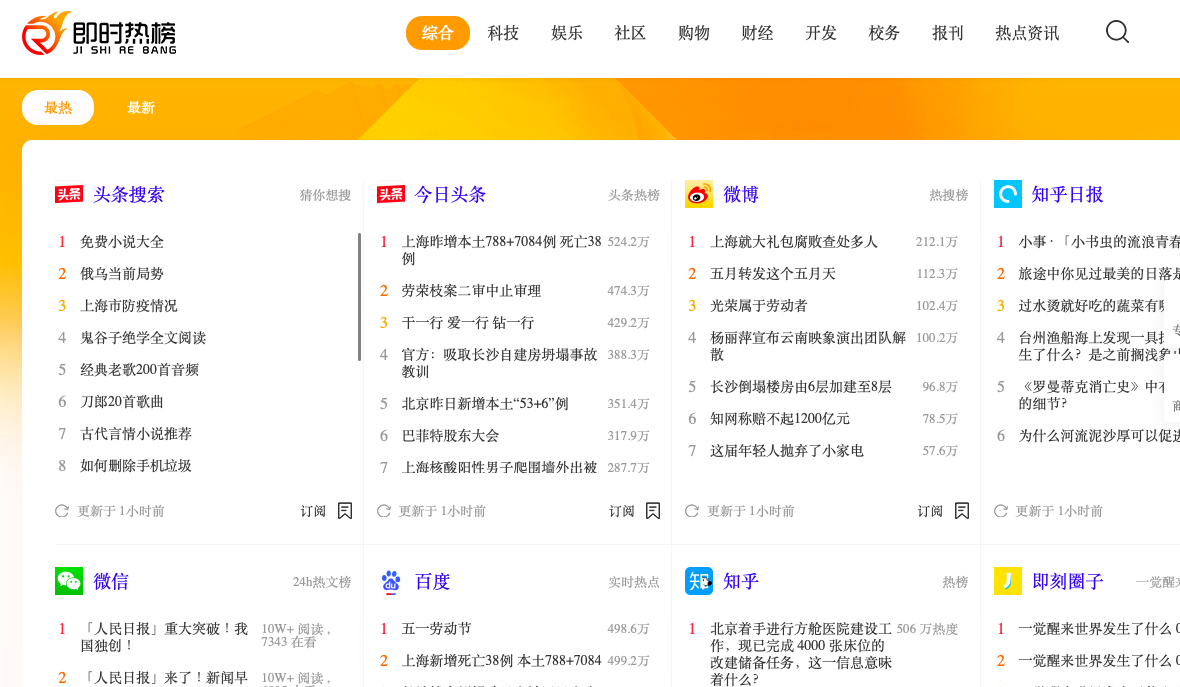Open 知网称赔不起1200亿元 item
This screenshot has width=1180, height=687.
pos(780,418)
